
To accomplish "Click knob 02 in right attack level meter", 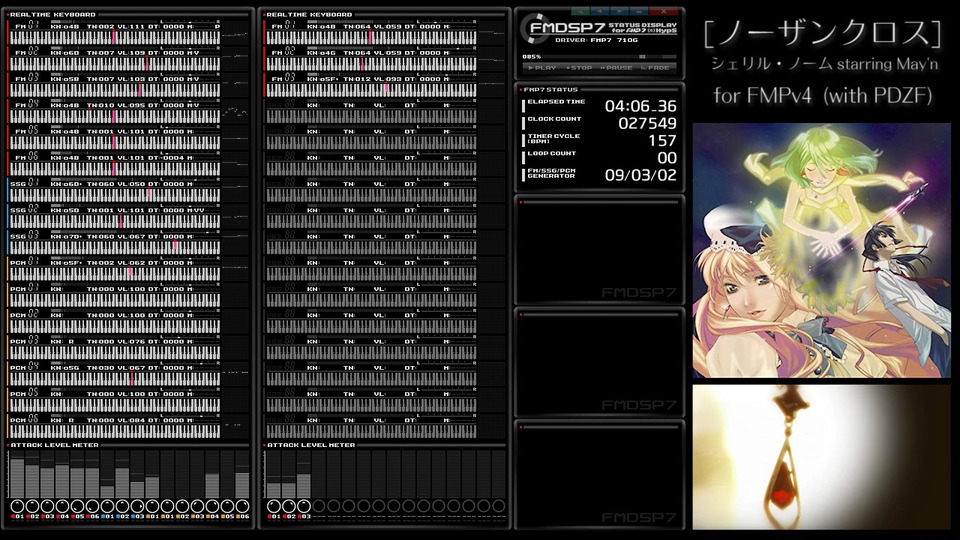I will (x=288, y=506).
